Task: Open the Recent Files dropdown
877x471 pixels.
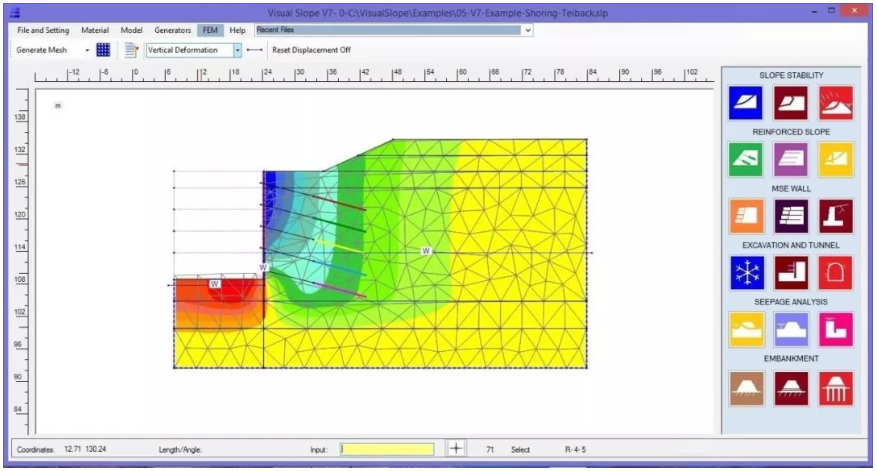Action: click(x=528, y=31)
